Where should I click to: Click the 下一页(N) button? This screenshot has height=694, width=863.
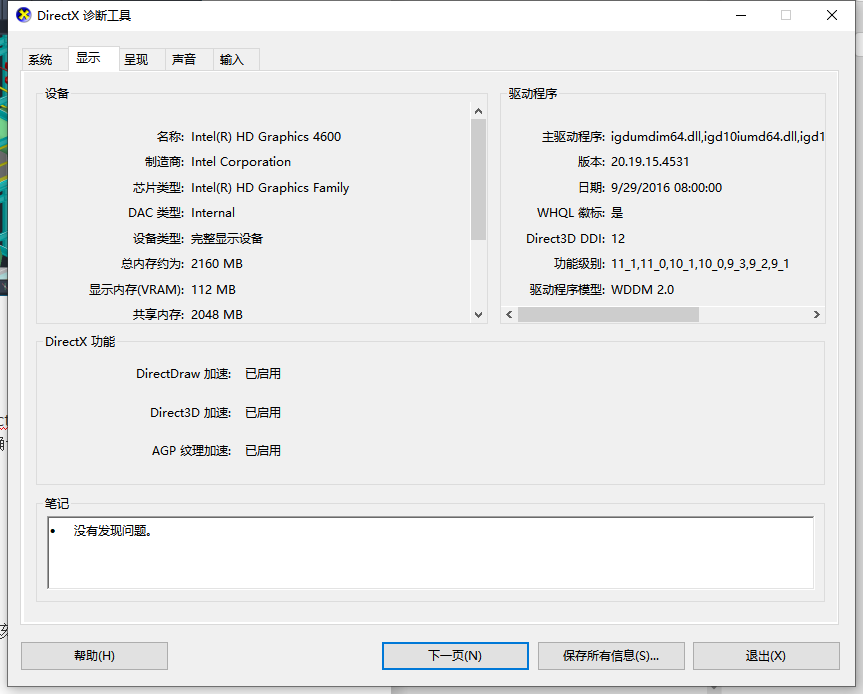455,655
